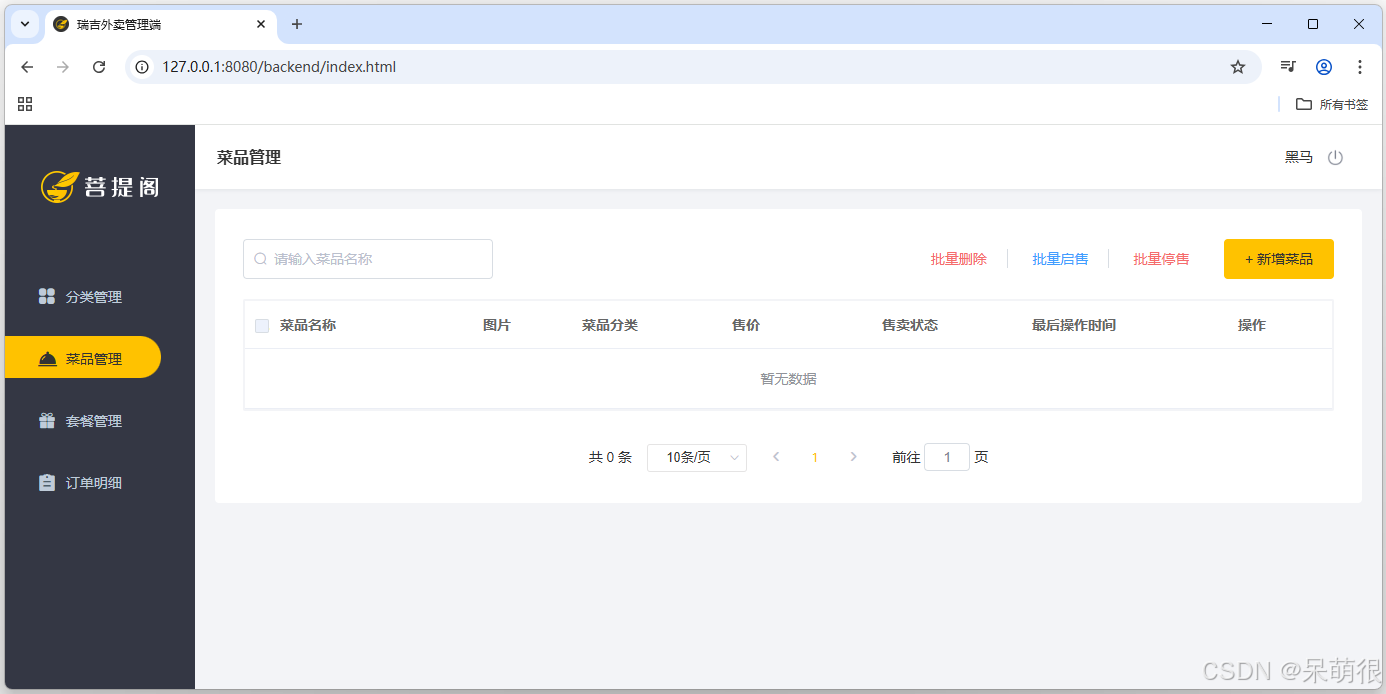Click the 暂无数据 empty table text

point(788,379)
